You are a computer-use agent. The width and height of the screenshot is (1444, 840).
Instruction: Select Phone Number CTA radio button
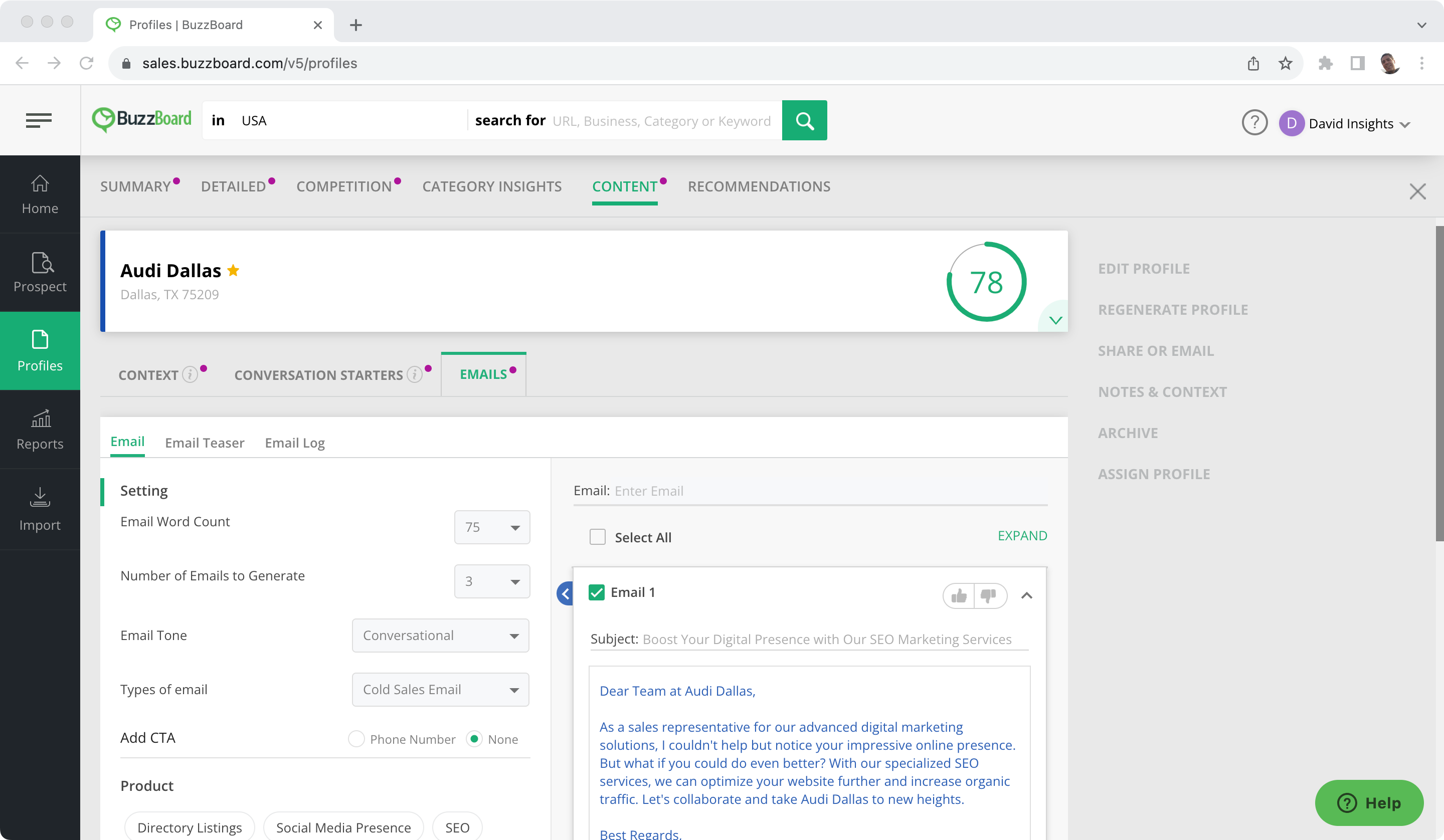[356, 739]
